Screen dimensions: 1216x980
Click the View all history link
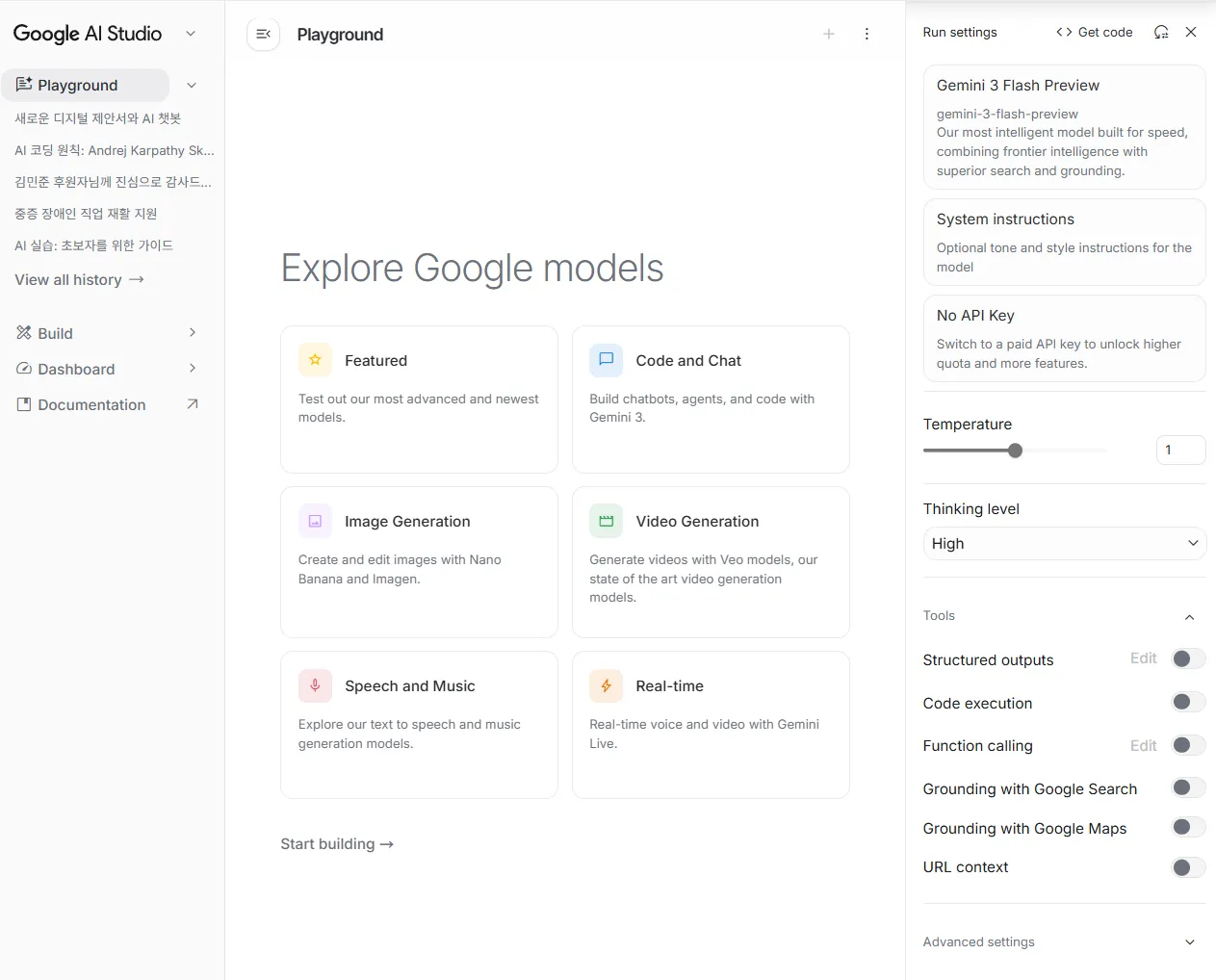79,280
